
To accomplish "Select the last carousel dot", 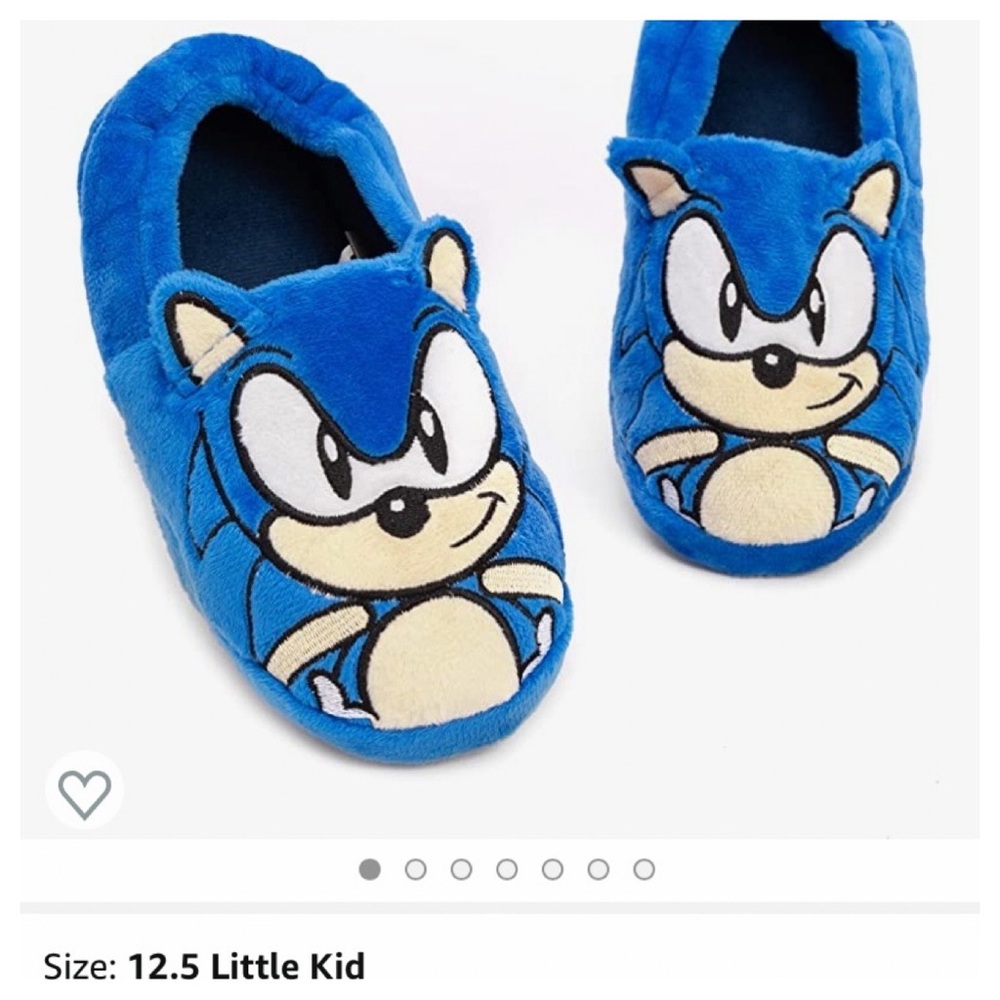I will point(643,870).
